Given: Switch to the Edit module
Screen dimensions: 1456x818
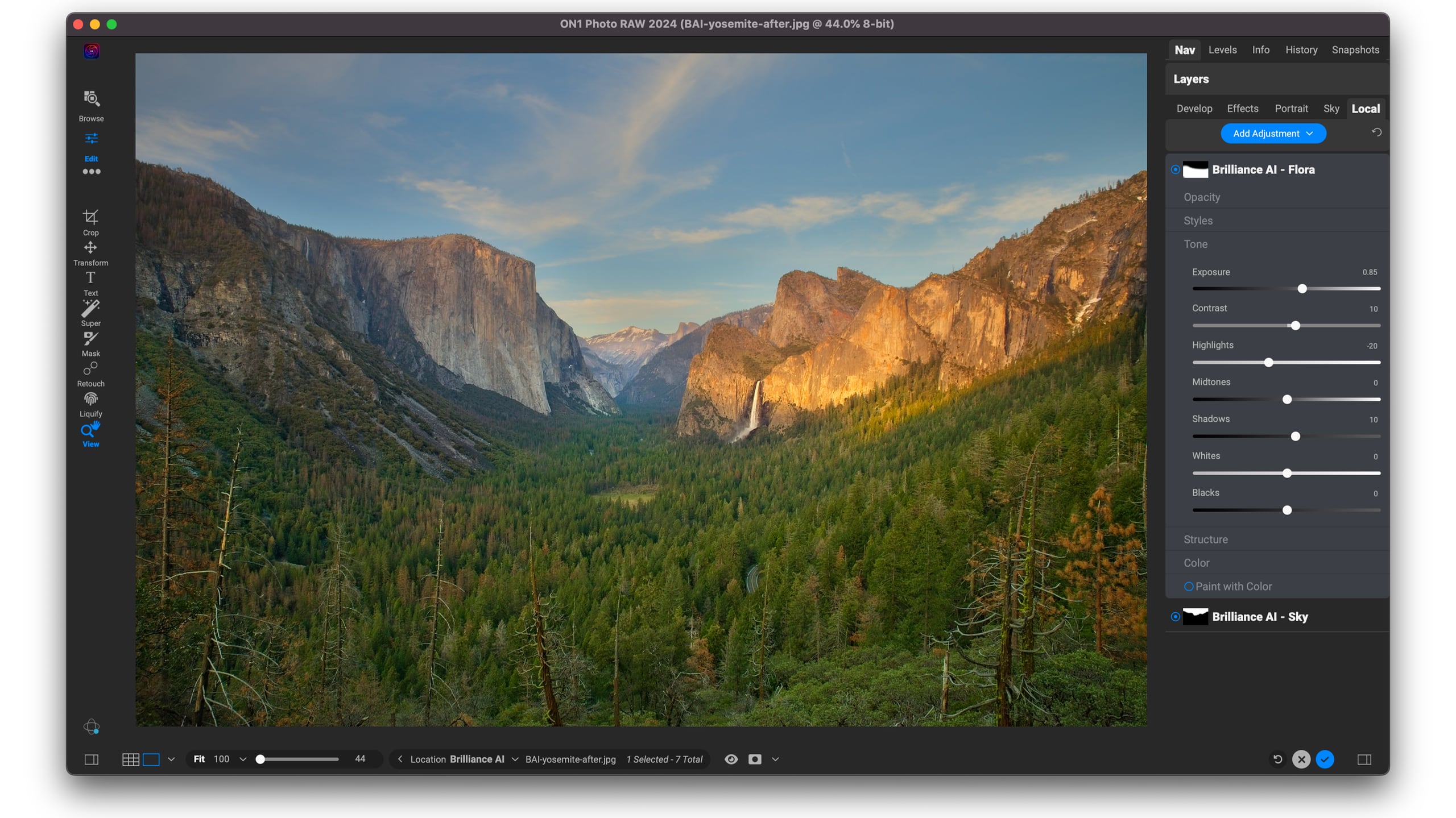Looking at the screenshot, I should pyautogui.click(x=91, y=147).
